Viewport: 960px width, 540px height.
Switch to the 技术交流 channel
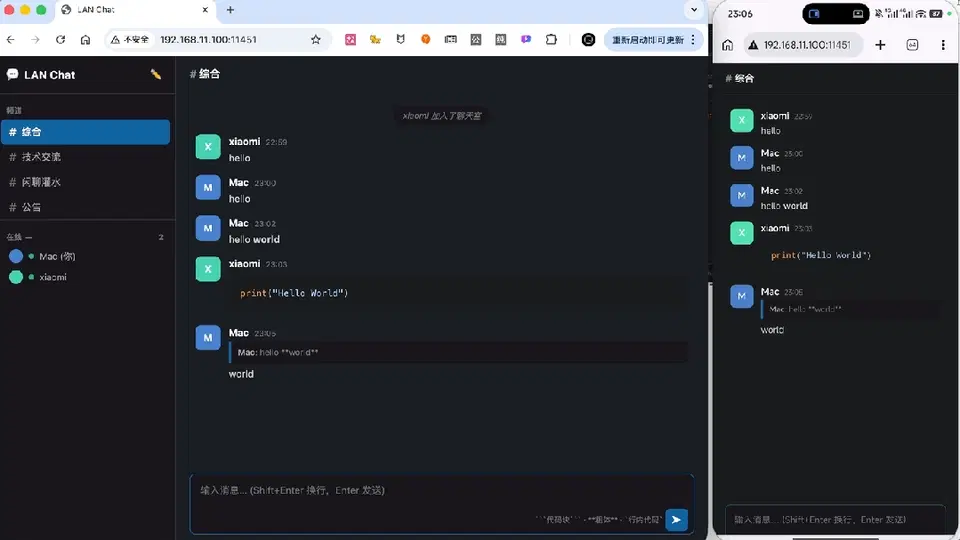click(x=86, y=157)
